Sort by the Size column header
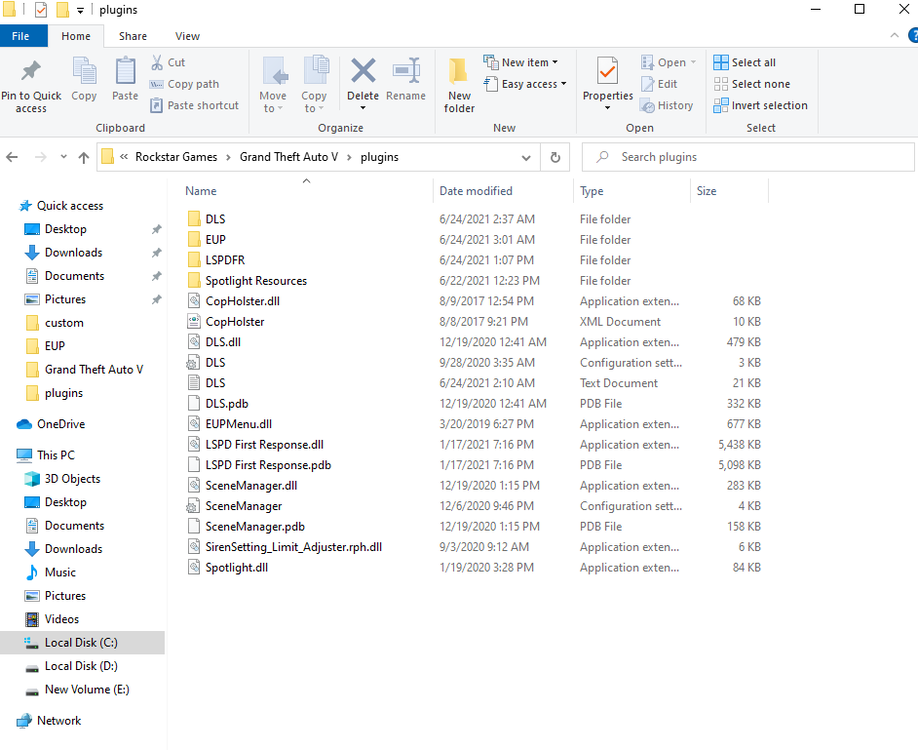The image size is (918, 750). [706, 191]
